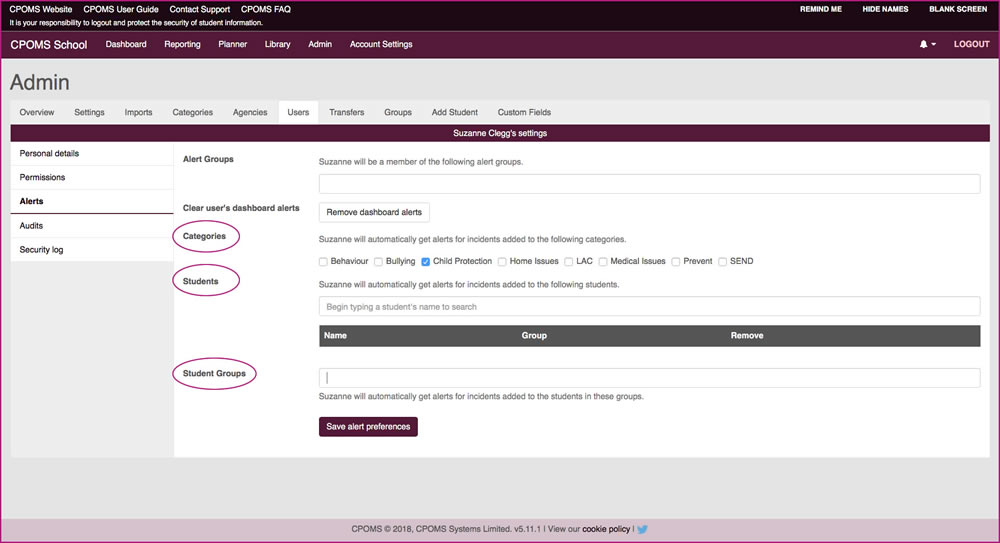Click the Group column header
This screenshot has width=1000, height=543.
[534, 336]
